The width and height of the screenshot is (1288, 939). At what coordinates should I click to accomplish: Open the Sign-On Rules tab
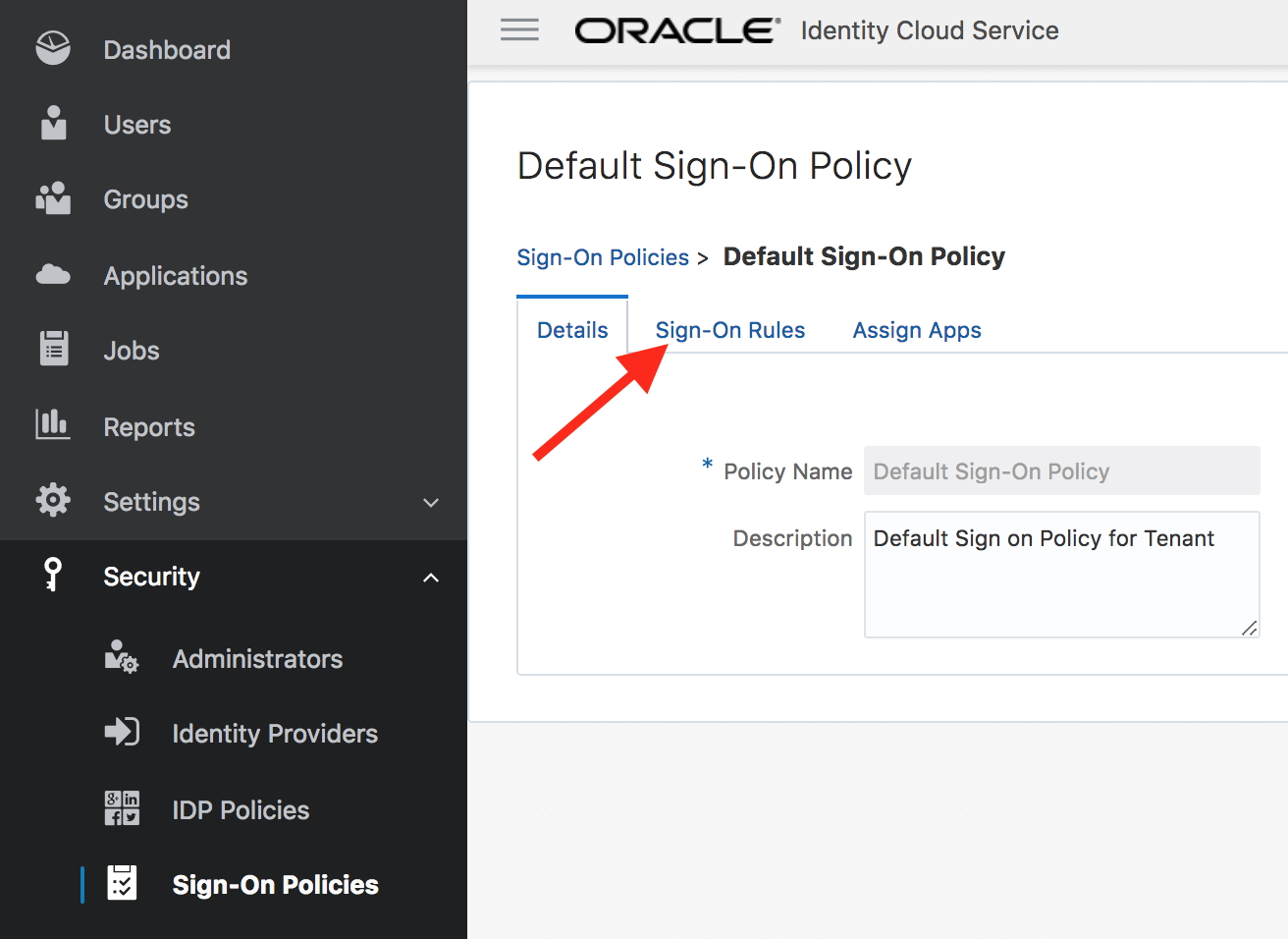[730, 330]
